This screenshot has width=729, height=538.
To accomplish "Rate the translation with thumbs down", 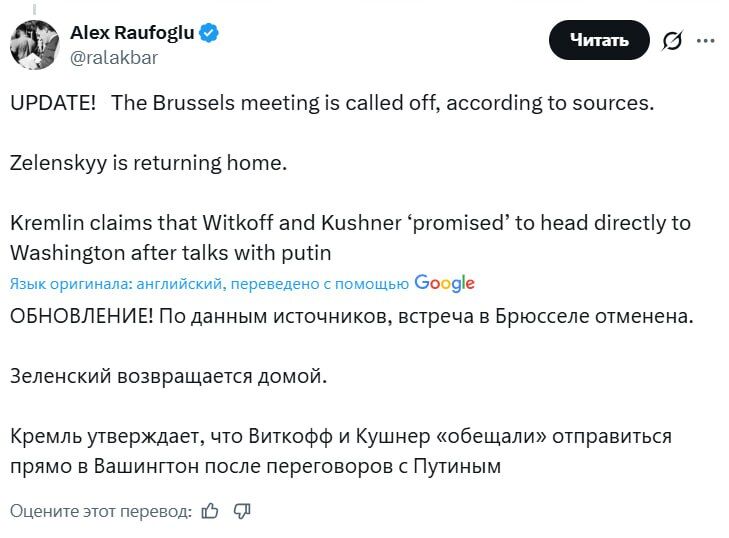I will (241, 511).
